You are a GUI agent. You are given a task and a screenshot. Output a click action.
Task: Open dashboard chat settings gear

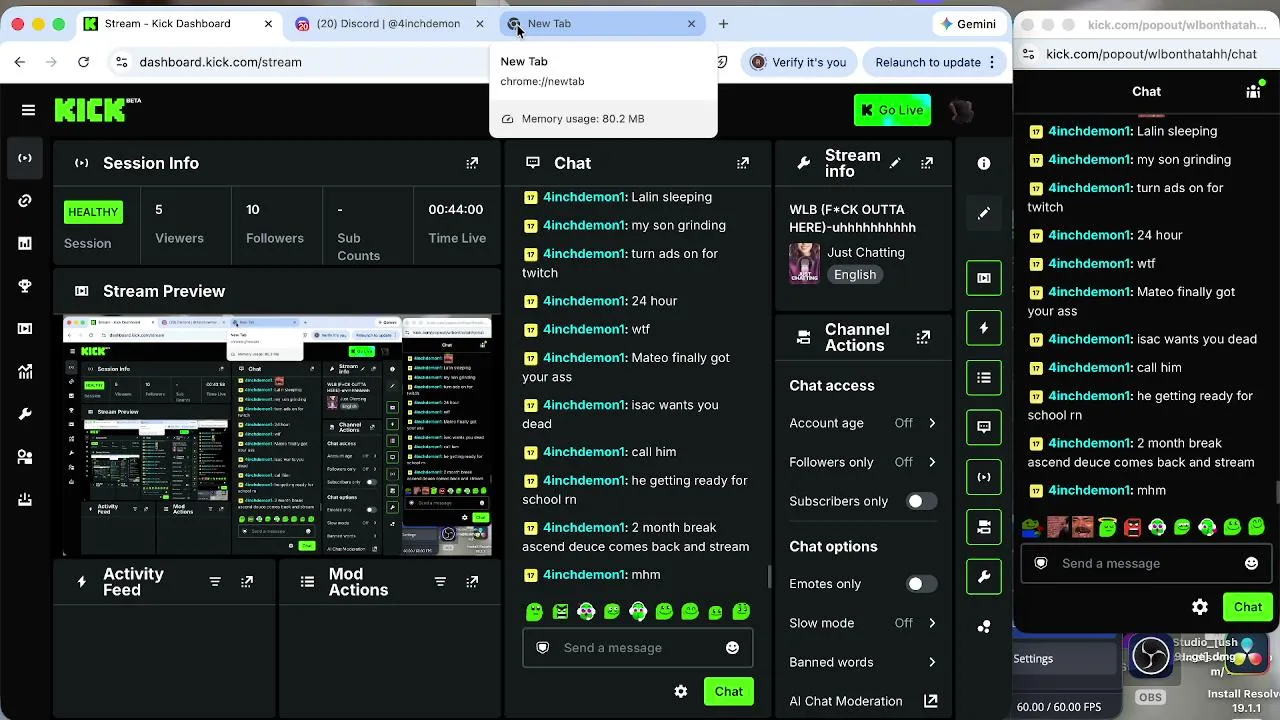point(681,692)
